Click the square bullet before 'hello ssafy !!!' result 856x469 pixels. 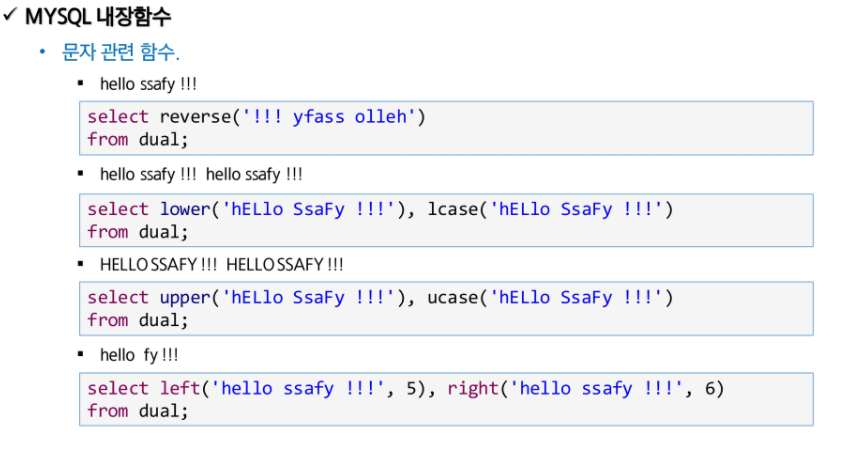click(x=81, y=84)
